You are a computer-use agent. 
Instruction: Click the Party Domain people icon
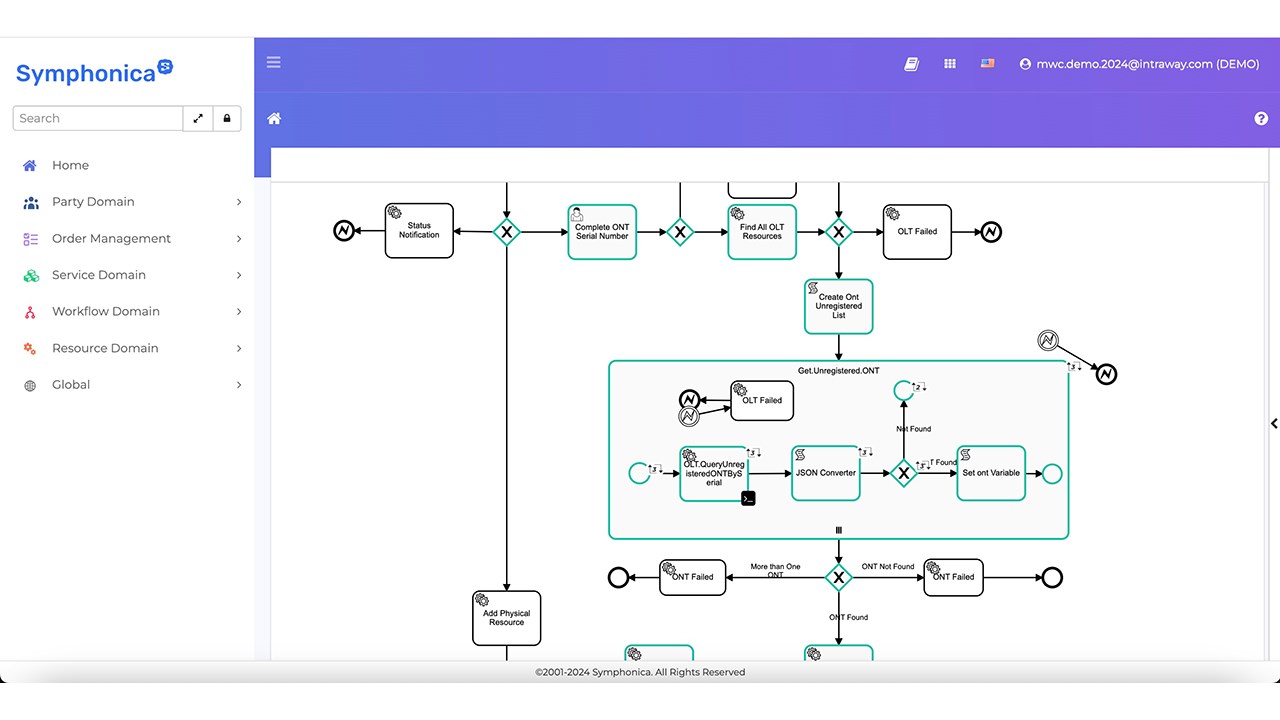pyautogui.click(x=30, y=202)
